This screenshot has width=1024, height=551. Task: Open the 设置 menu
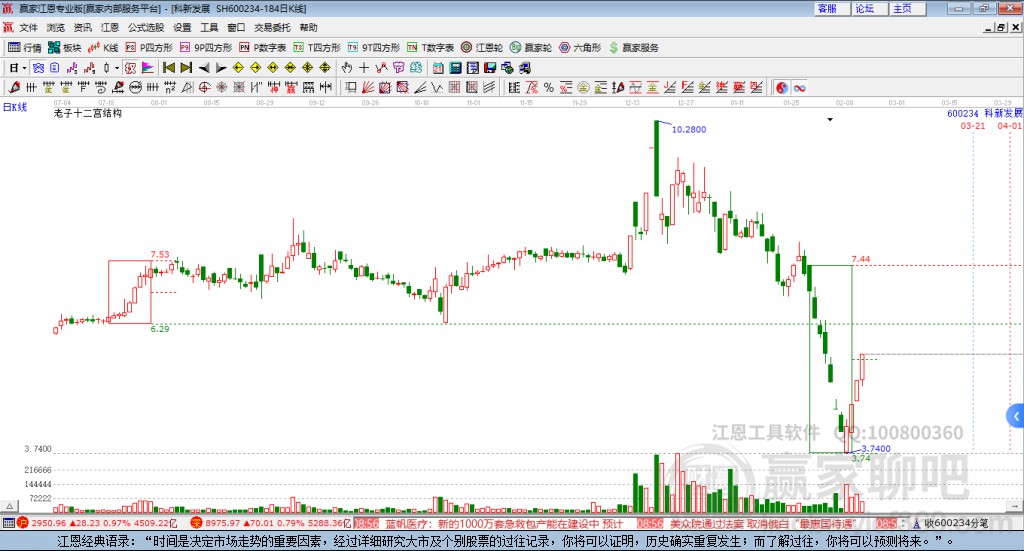(x=182, y=27)
